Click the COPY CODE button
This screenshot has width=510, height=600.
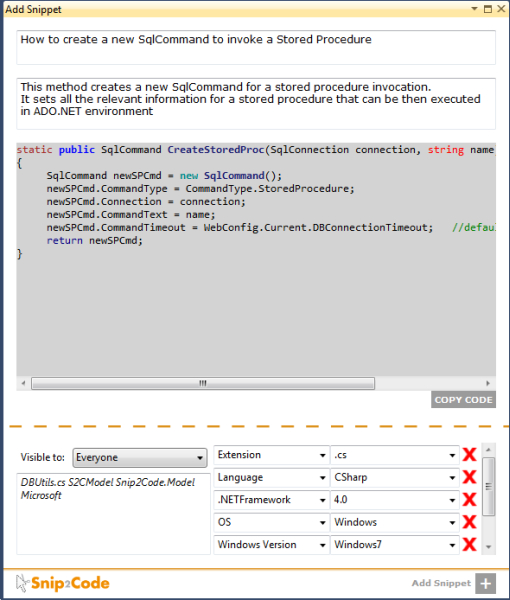point(463,400)
